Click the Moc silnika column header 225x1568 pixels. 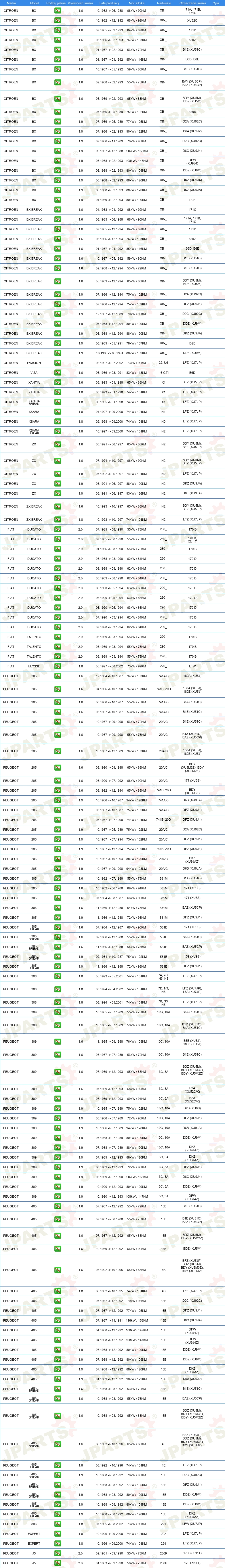click(x=137, y=3)
